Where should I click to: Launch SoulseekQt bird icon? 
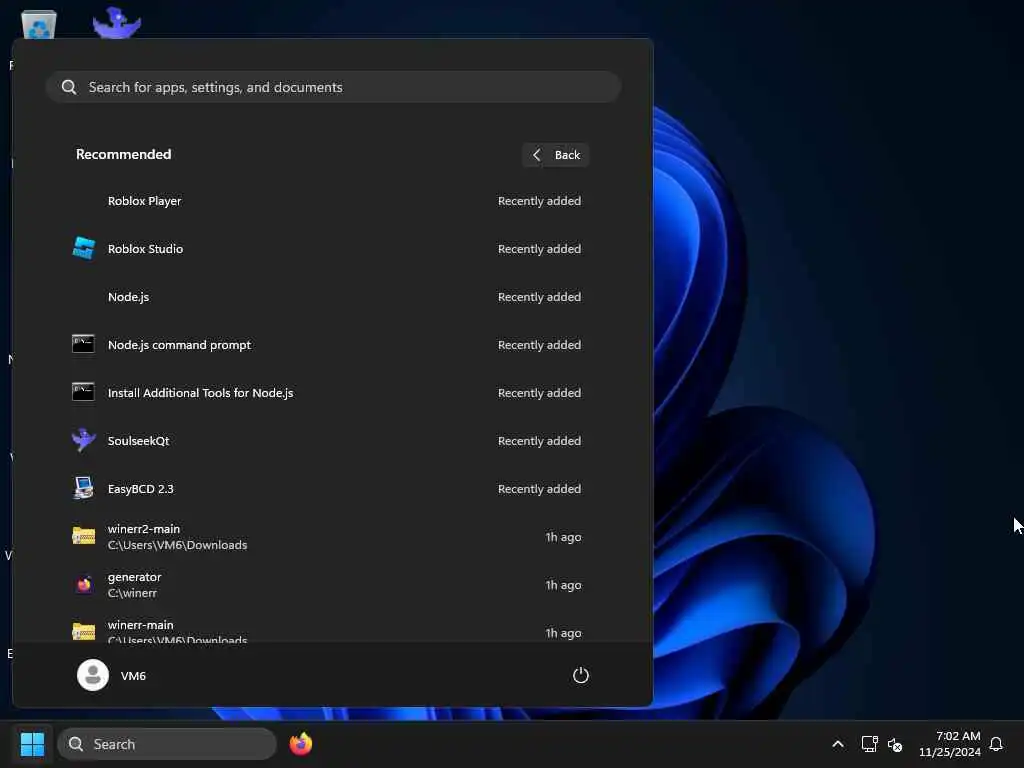84,440
